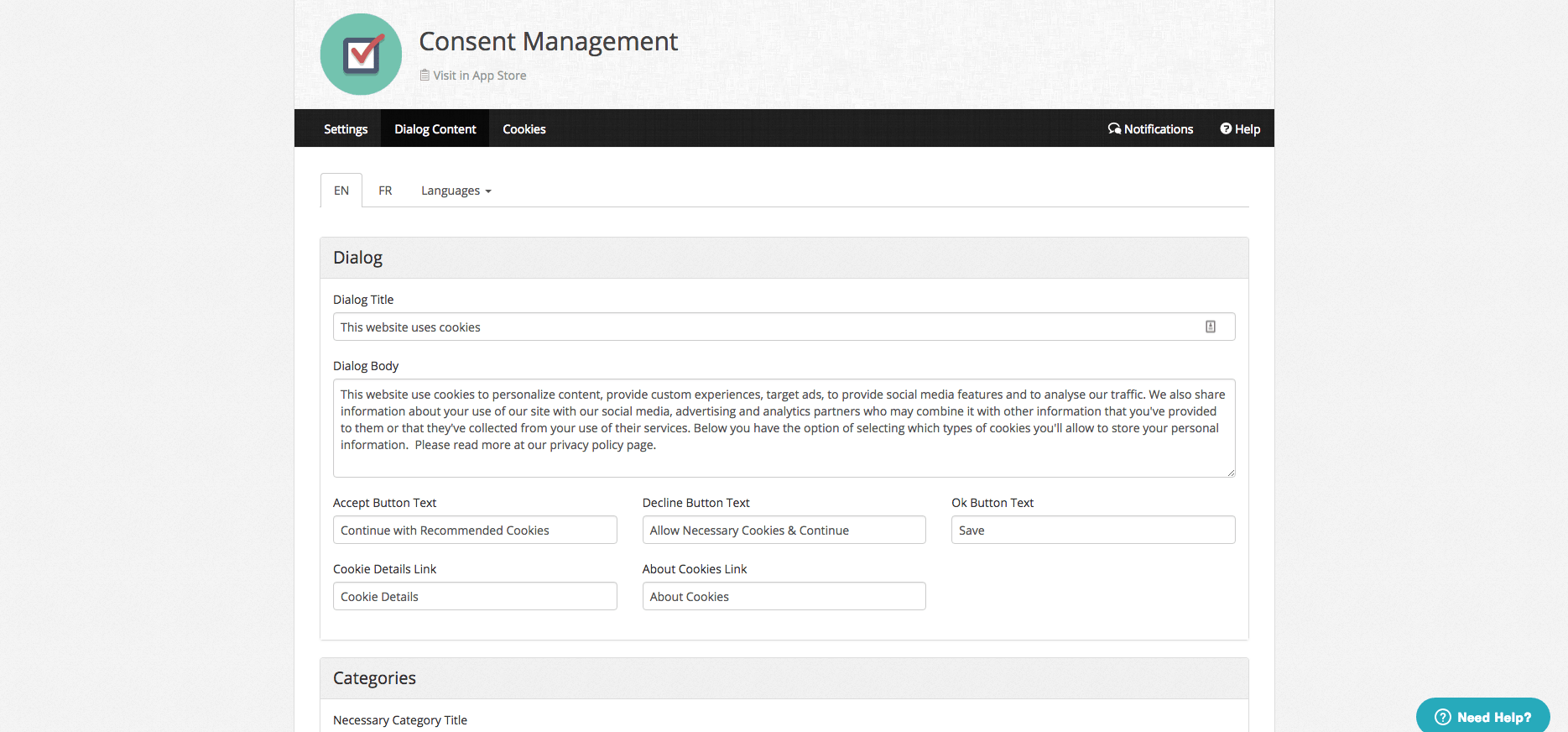Open Notifications in the navbar
This screenshot has width=1568, height=732.
pyautogui.click(x=1150, y=128)
